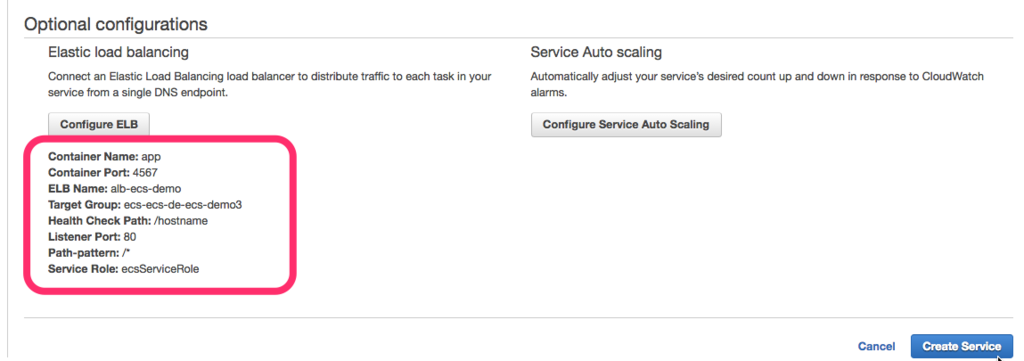The width and height of the screenshot is (1024, 361).
Task: Click the Elastic Load Balancing description paragraph
Action: 270,85
